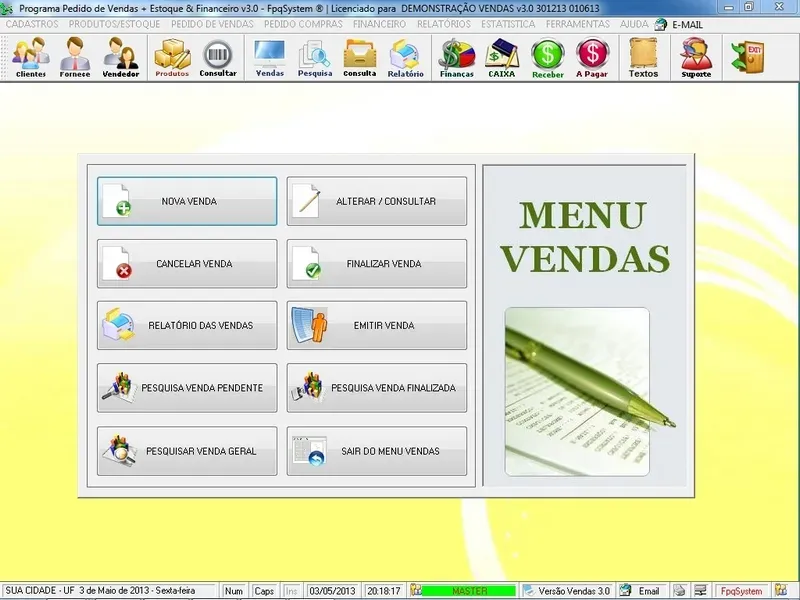The width and height of the screenshot is (800, 600).
Task: Open the red A Pagar icon
Action: 592,57
